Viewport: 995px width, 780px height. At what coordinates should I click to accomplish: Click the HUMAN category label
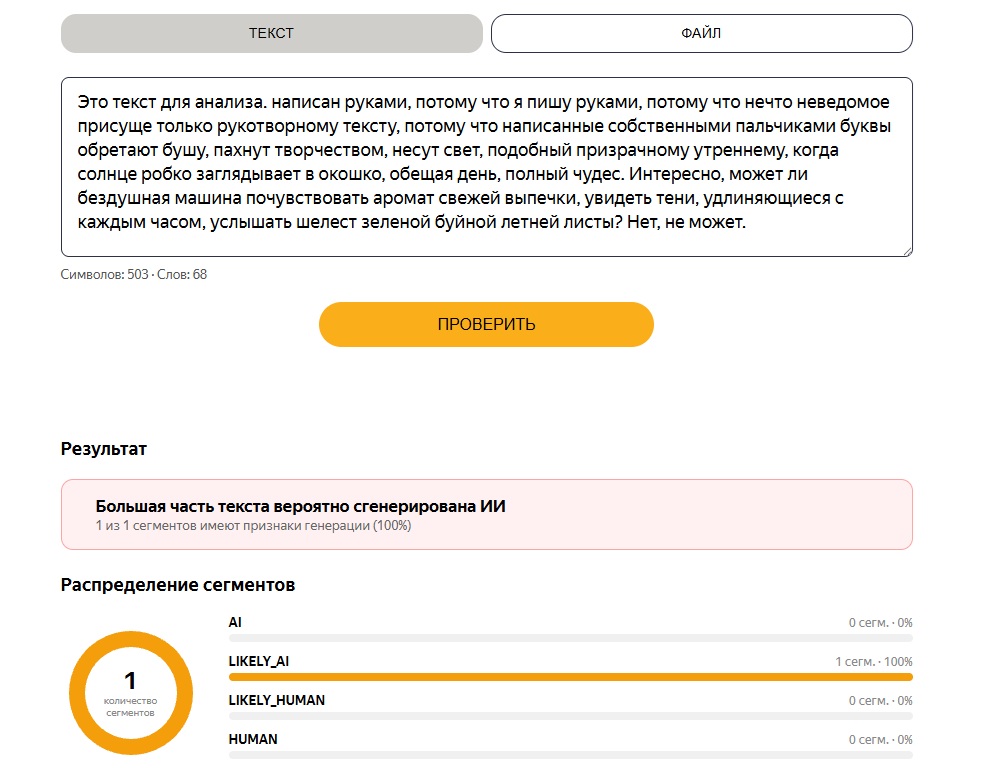click(253, 739)
